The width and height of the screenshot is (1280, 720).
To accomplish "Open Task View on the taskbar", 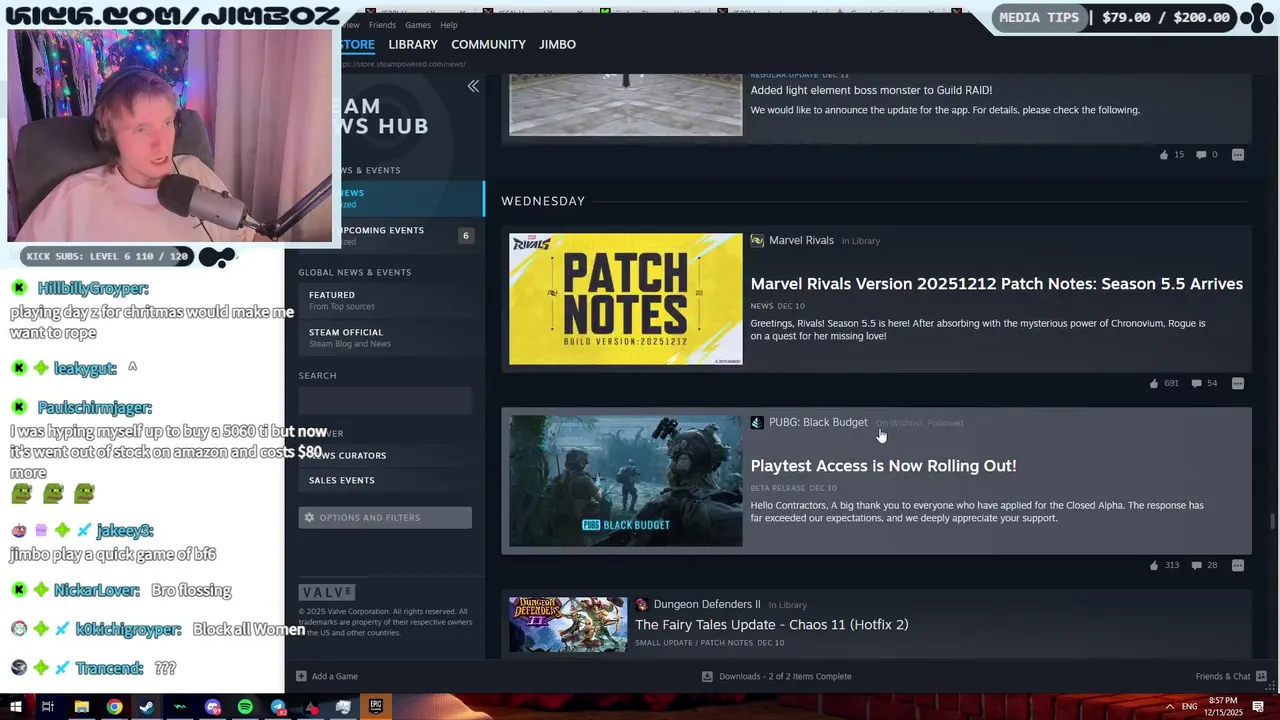I will point(47,707).
